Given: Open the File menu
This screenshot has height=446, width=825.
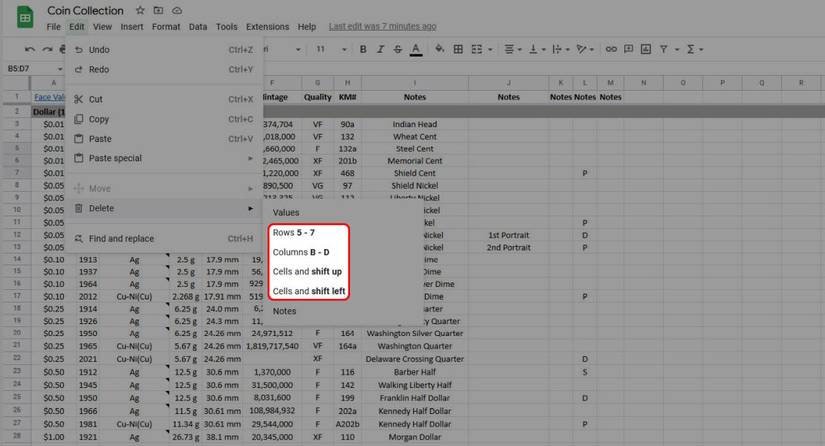Looking at the screenshot, I should click(53, 26).
